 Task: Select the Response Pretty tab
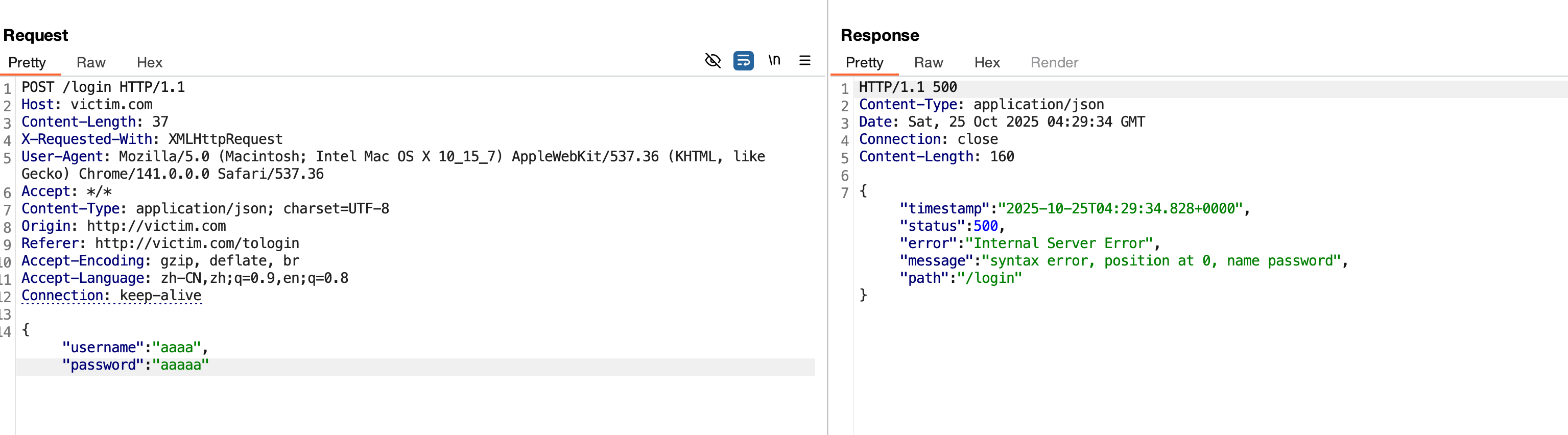pyautogui.click(x=864, y=63)
